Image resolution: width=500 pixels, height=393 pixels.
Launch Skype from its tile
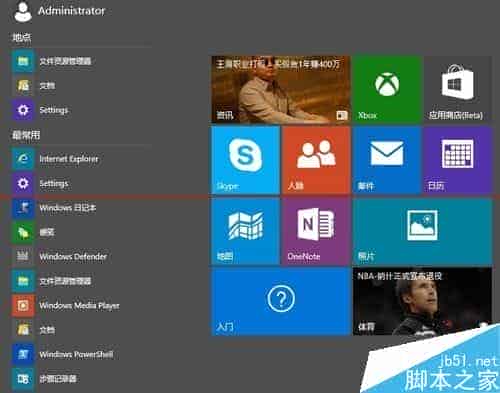(245, 160)
